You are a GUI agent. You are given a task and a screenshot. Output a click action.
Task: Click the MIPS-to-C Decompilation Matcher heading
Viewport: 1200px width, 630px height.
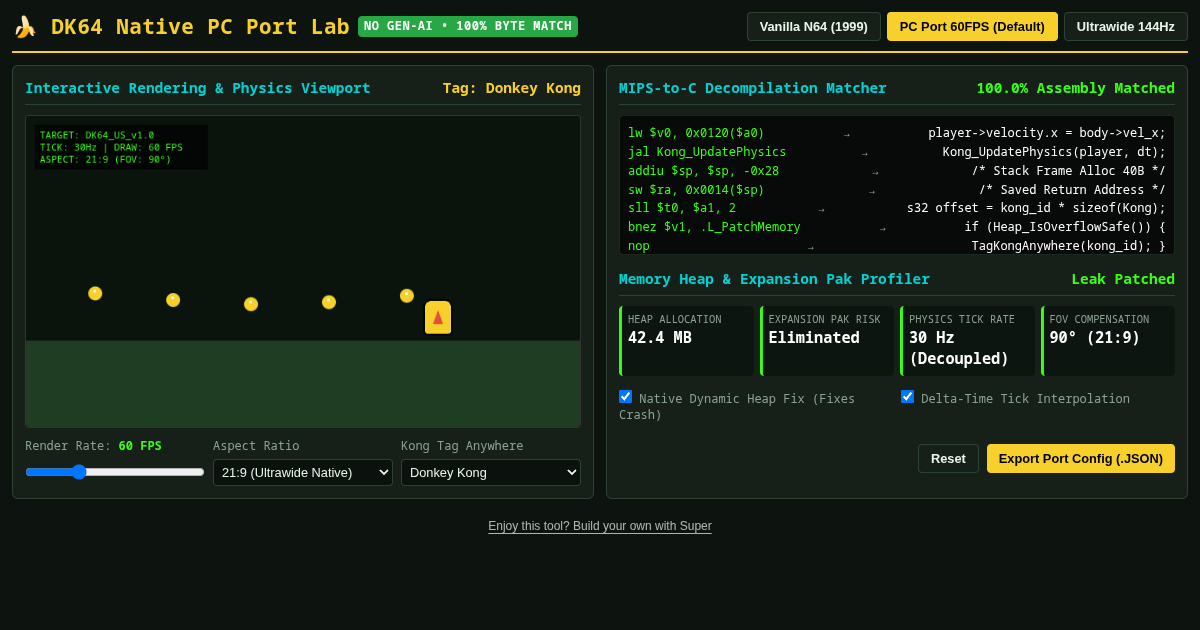[x=753, y=88]
